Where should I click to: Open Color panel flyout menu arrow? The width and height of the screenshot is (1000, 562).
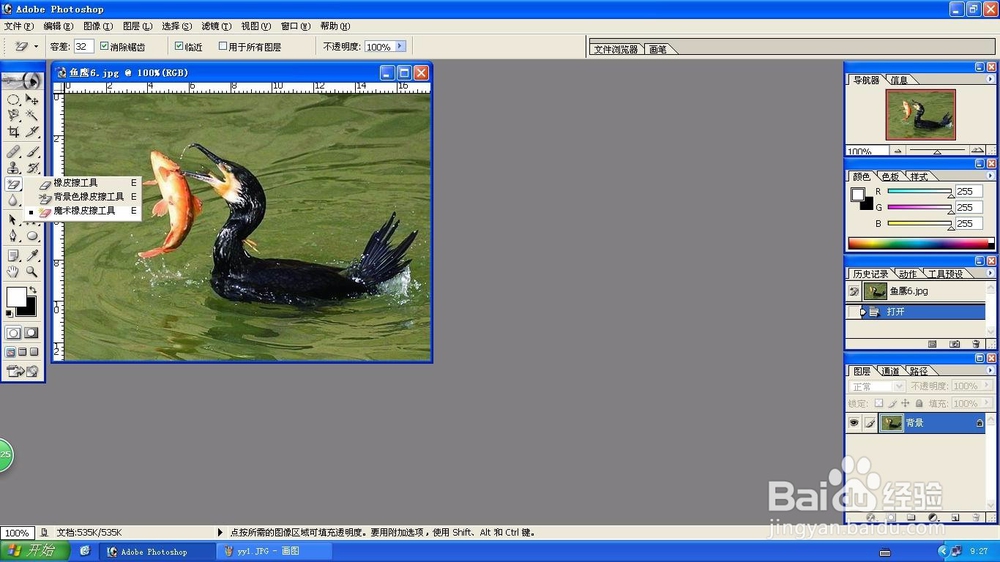(990, 176)
